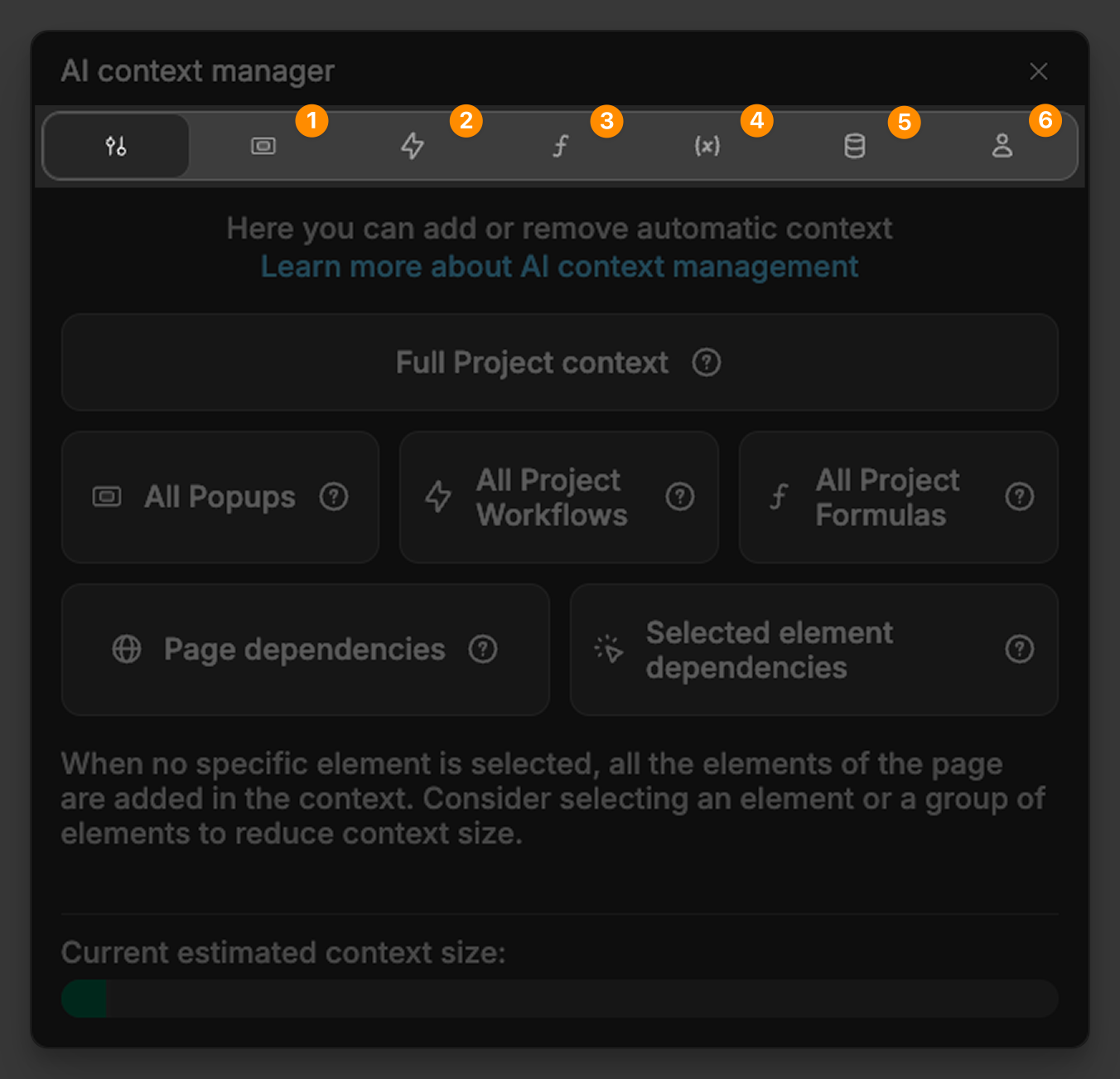
Task: Open Learn more about AI context management
Action: (559, 266)
